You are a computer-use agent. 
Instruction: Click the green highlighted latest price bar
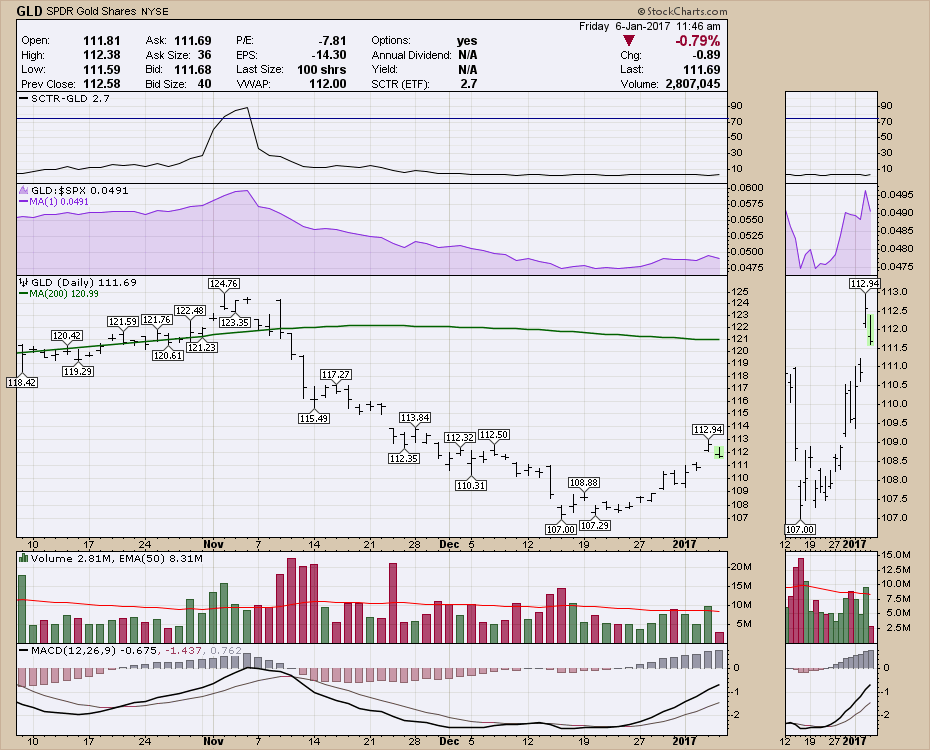point(719,452)
